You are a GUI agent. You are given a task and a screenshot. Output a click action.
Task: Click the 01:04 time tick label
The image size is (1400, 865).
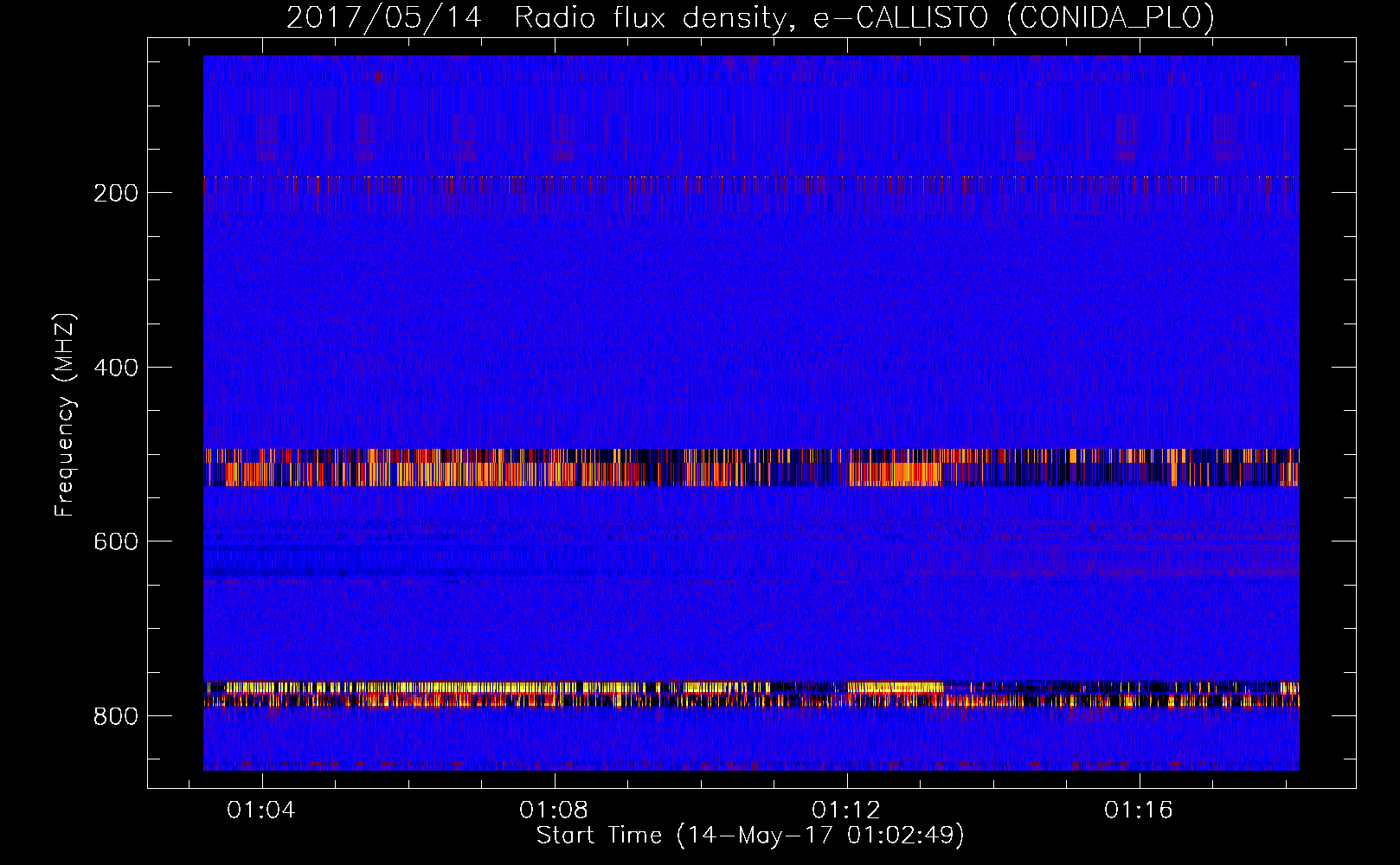[x=260, y=810]
